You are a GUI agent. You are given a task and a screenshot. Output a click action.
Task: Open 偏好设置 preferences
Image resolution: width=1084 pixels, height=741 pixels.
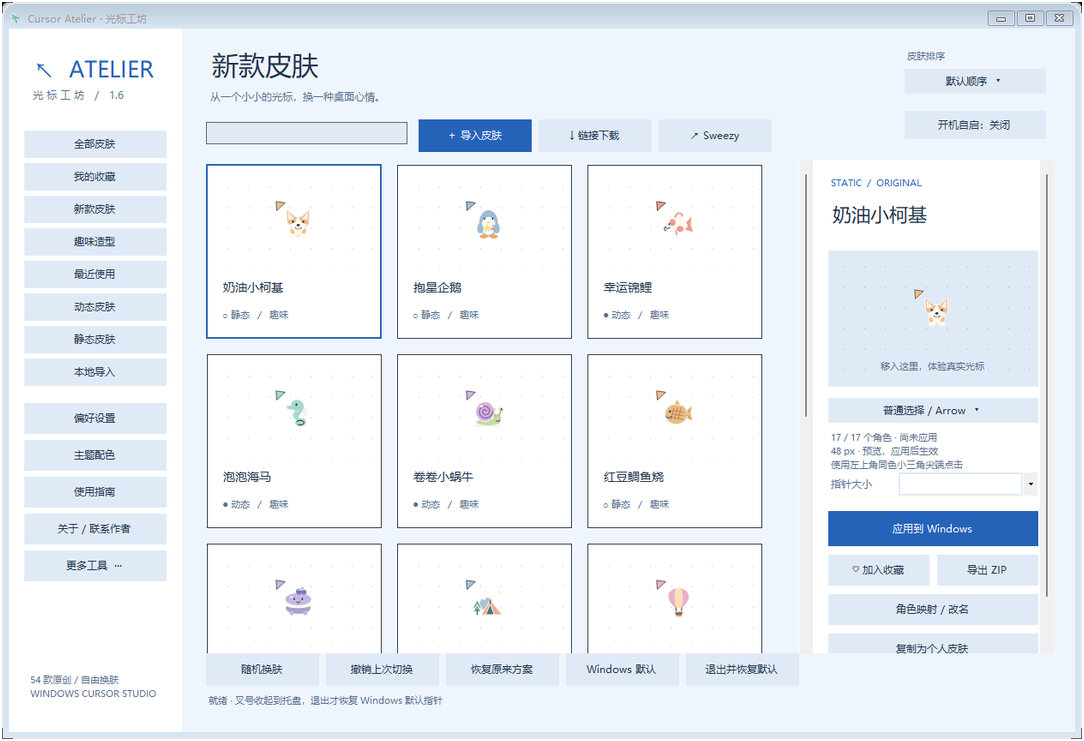click(x=95, y=418)
